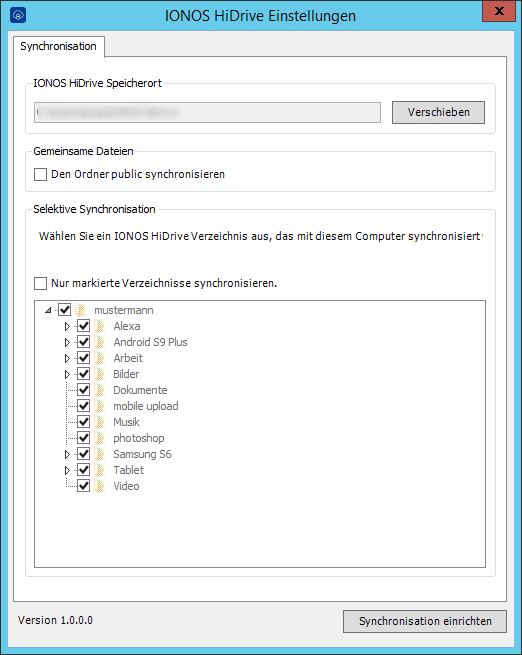Click the Musik folder icon
This screenshot has height=655, width=522.
coord(100,422)
